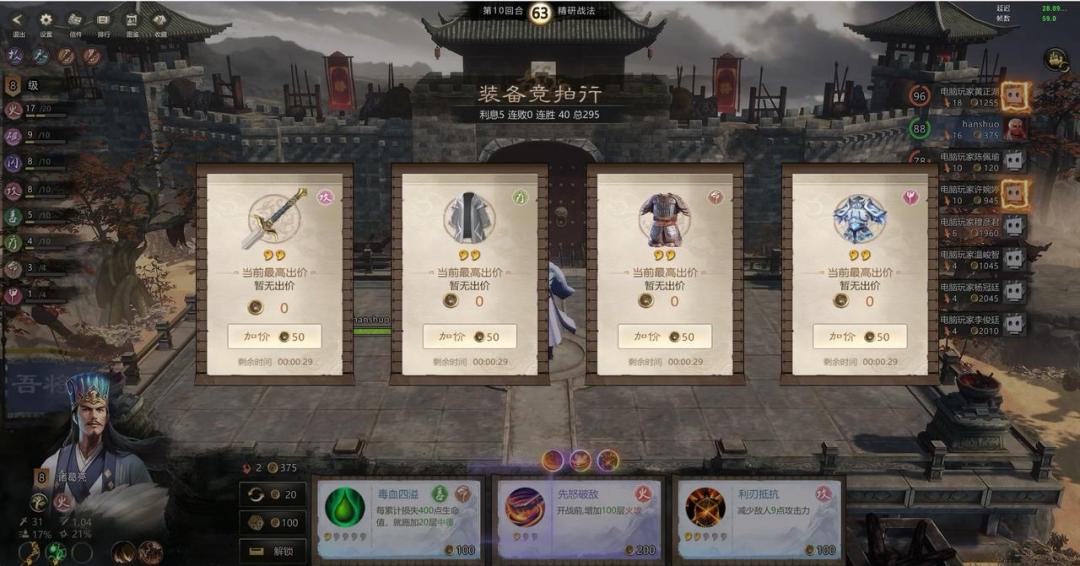Buy the 毒血四溢 skill card
Image resolution: width=1080 pixels, height=566 pixels.
tap(399, 519)
